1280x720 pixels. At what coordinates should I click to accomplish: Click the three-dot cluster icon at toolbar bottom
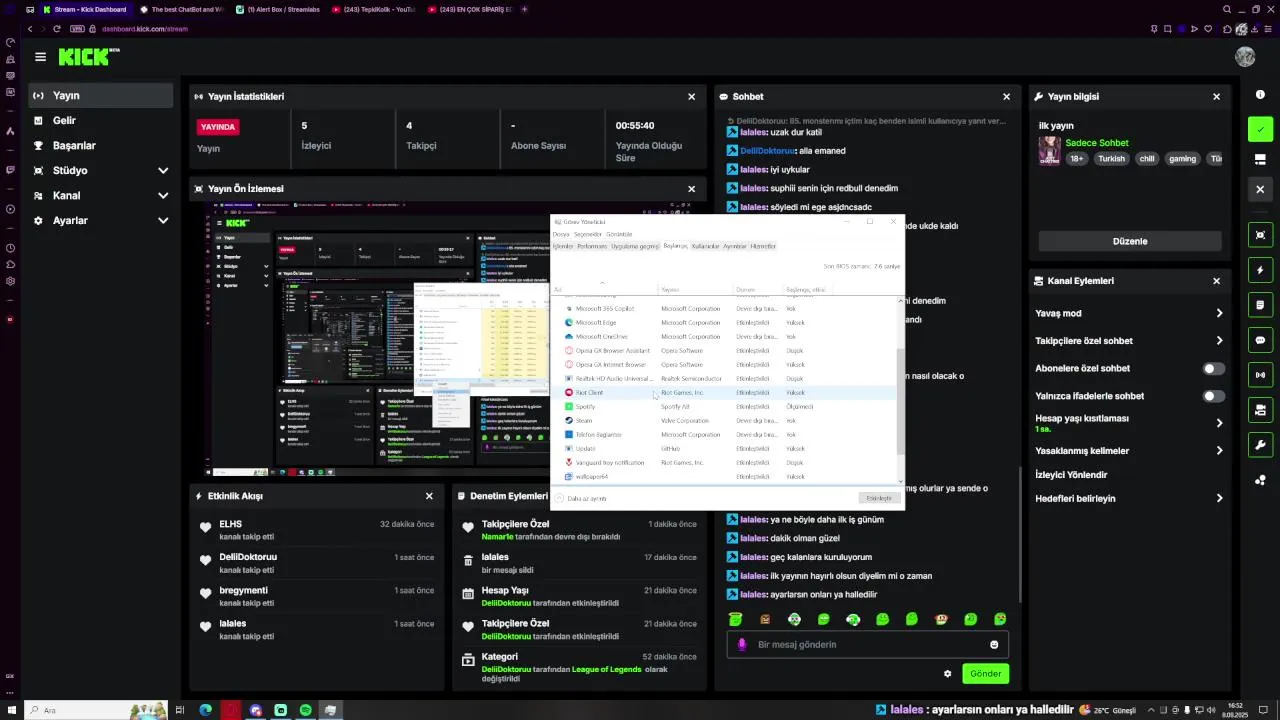click(x=1260, y=480)
